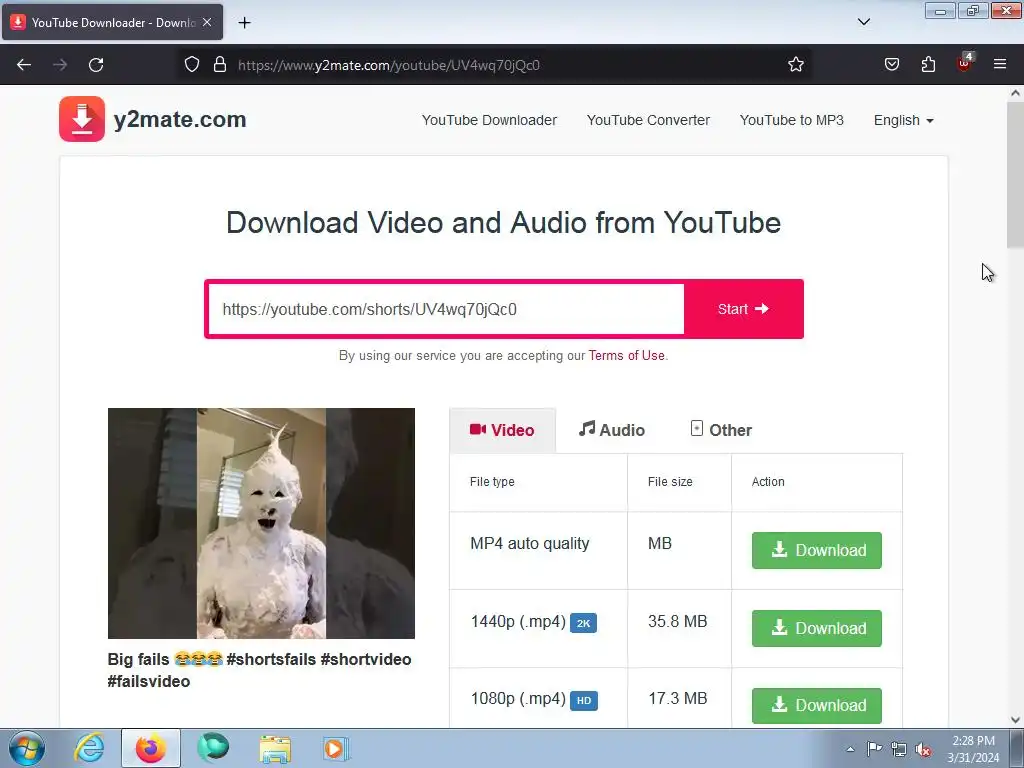Open the Extensions puzzle icon
This screenshot has width=1024, height=768.
(x=928, y=65)
